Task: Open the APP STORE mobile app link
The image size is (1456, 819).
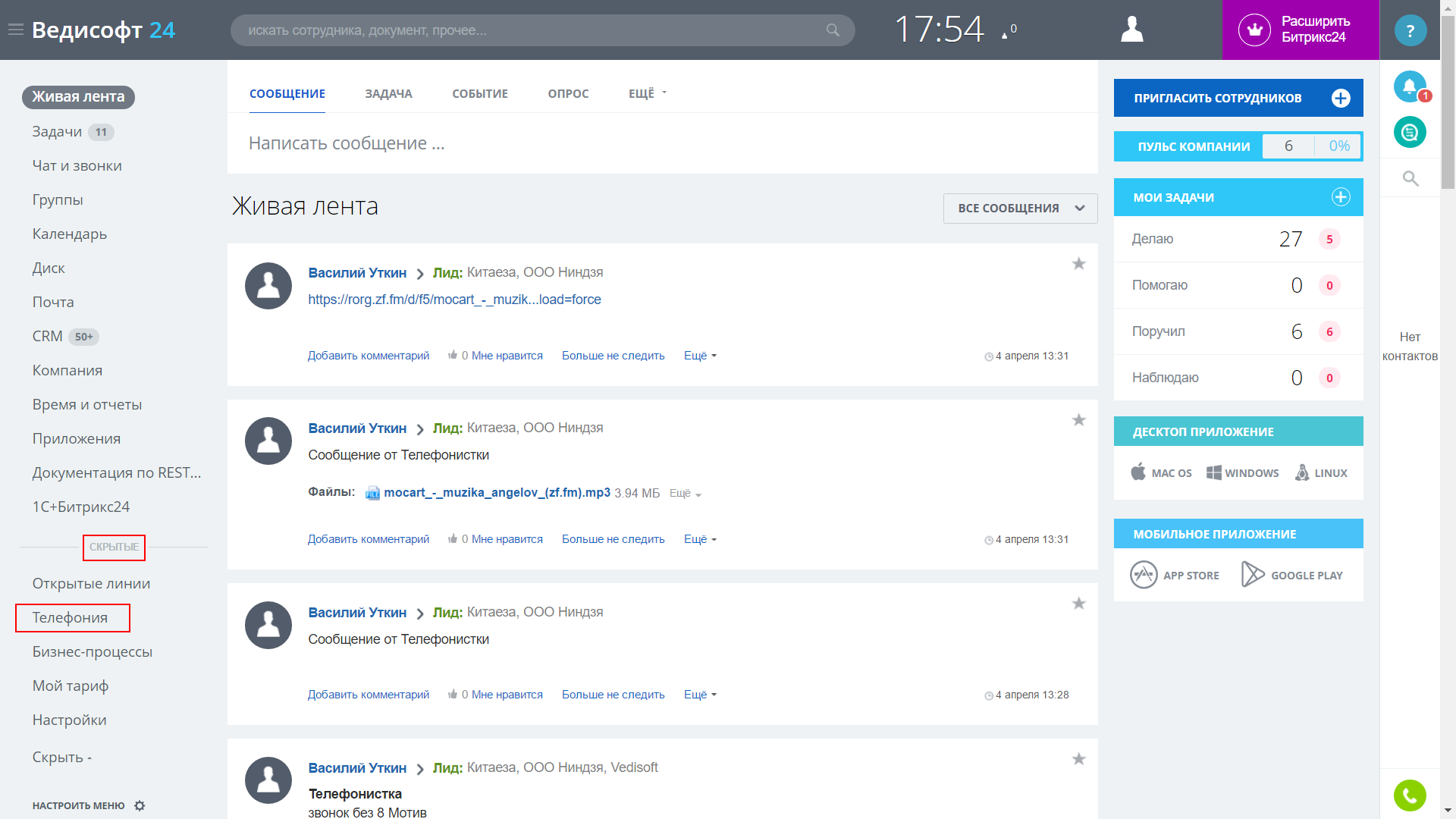Action: pyautogui.click(x=1175, y=575)
